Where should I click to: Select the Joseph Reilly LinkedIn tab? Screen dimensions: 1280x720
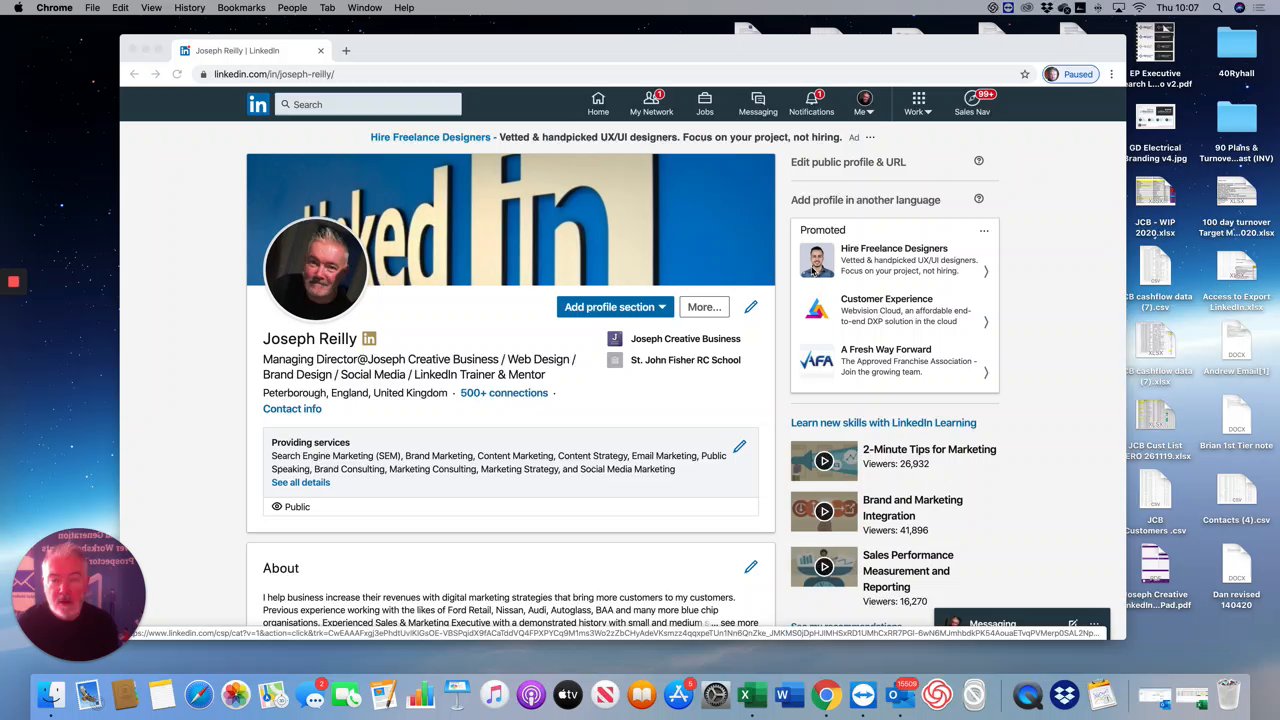coord(250,50)
